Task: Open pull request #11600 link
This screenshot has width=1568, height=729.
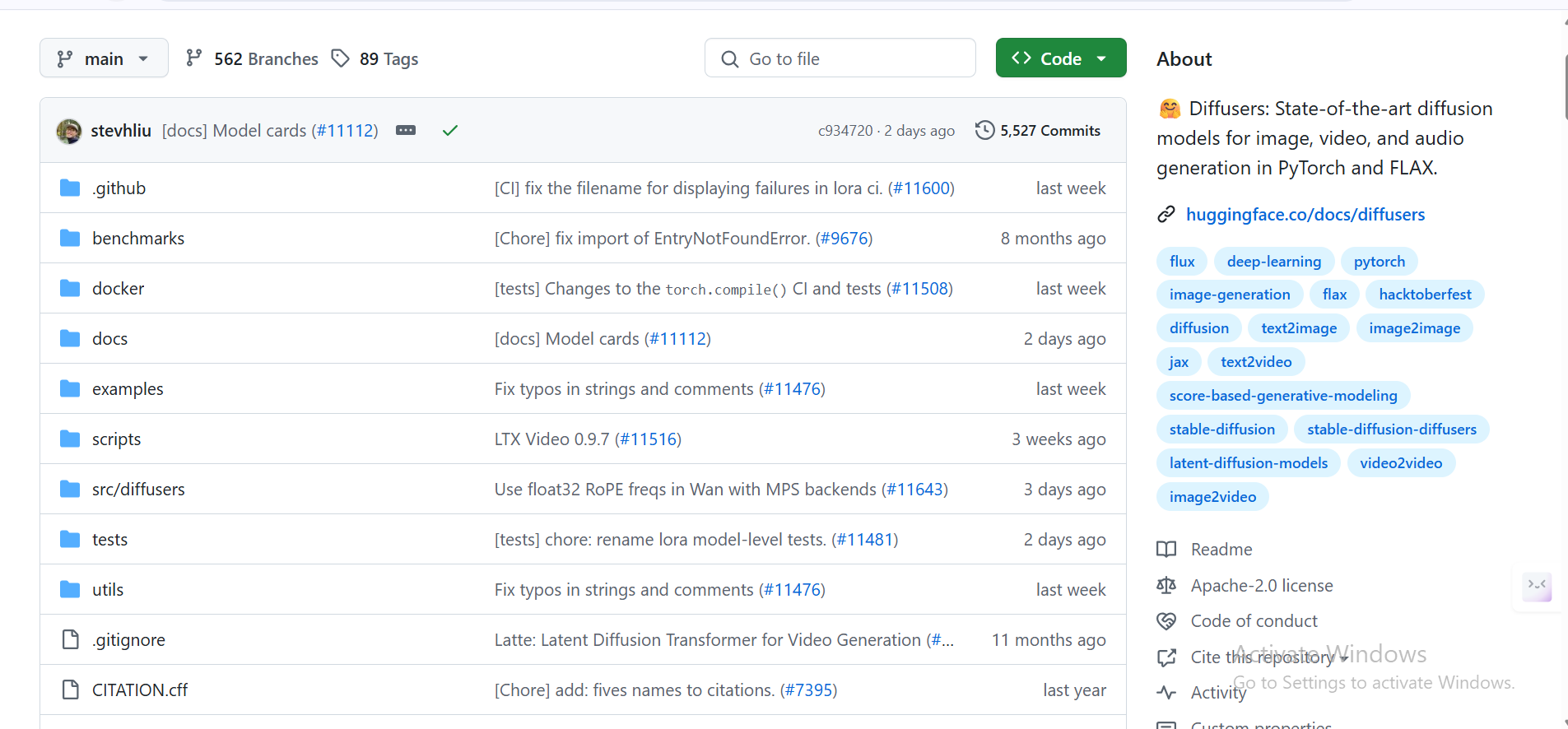Action: pos(922,188)
